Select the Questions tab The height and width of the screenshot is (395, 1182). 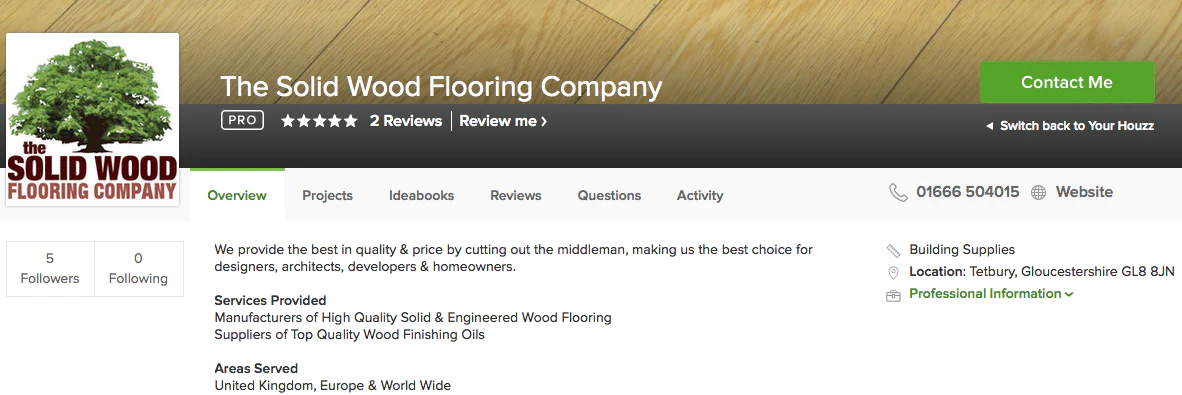[609, 195]
